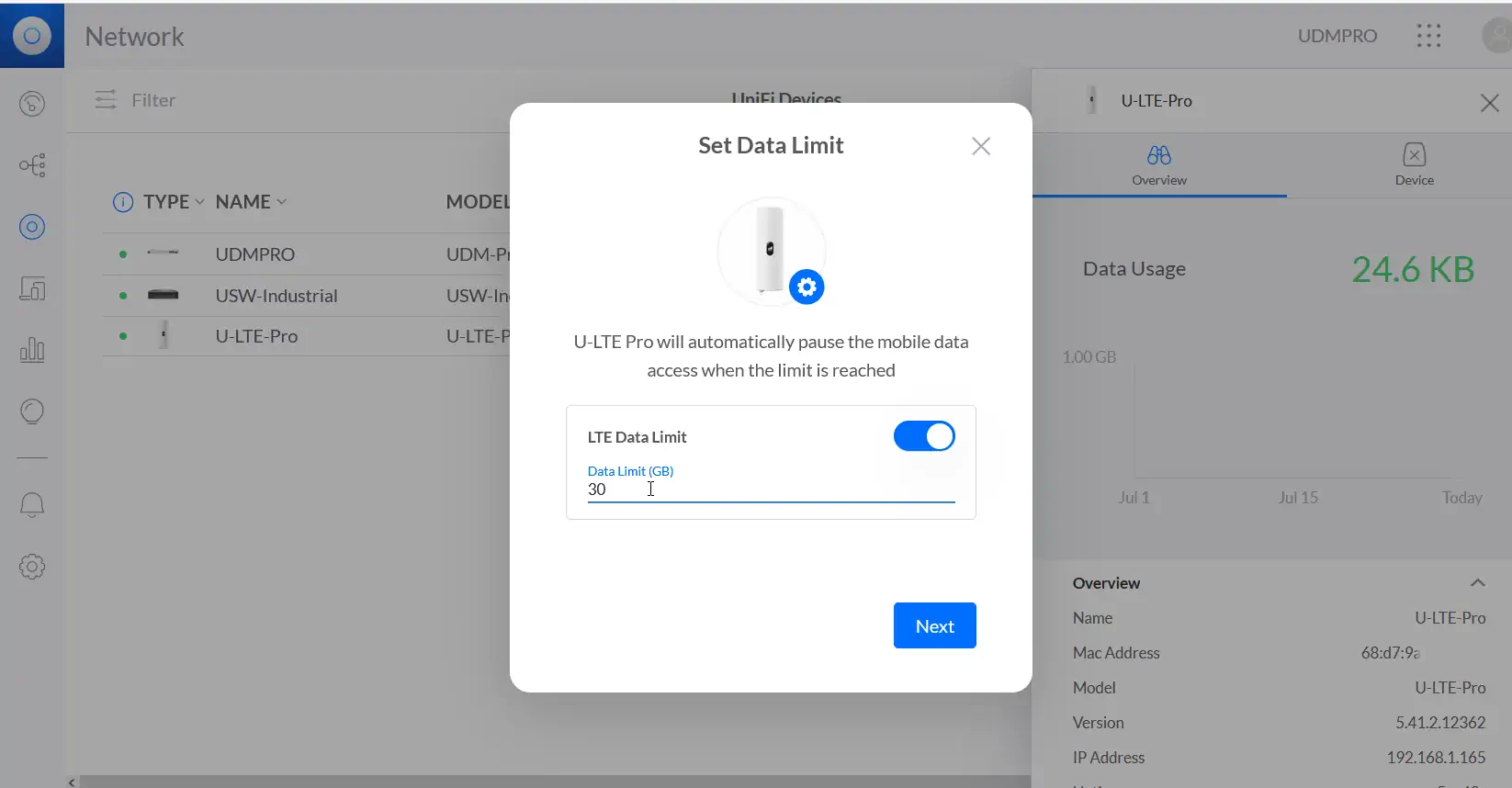Viewport: 1512px width, 788px height.
Task: Expand the TYPE column dropdown
Action: (199, 202)
